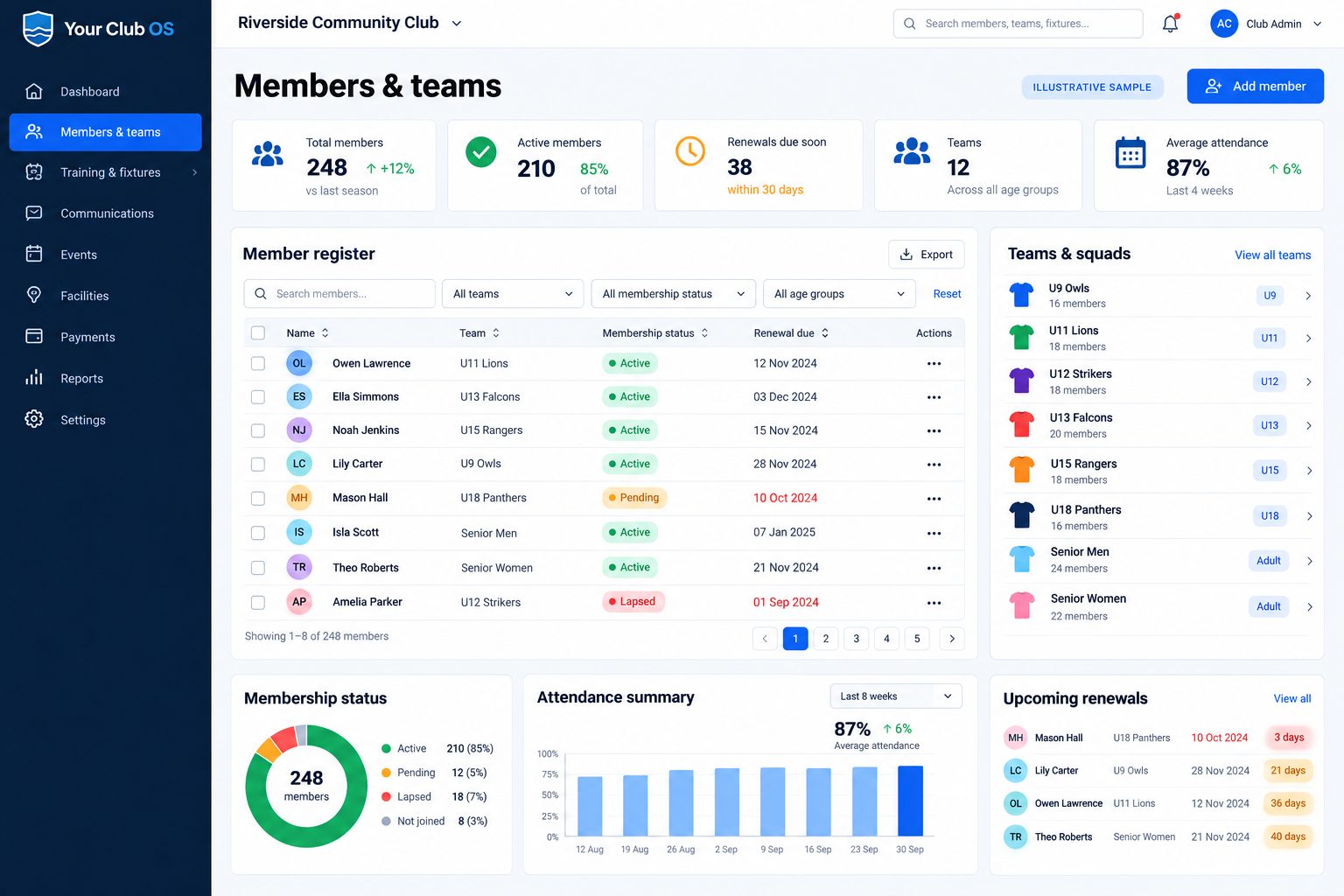Click the U9 Owls blue jersey icon
The image size is (1344, 896).
click(x=1021, y=295)
